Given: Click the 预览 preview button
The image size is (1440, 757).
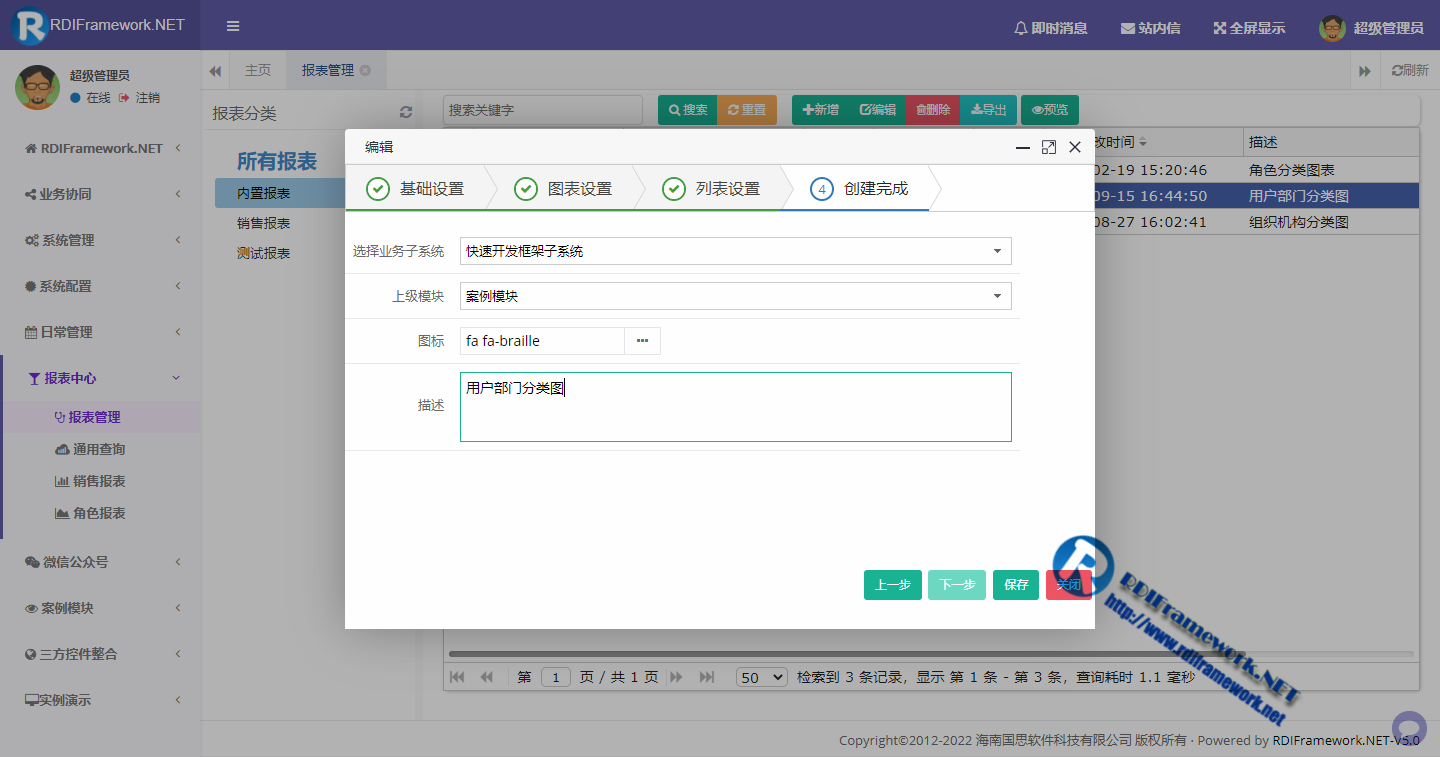Looking at the screenshot, I should point(1050,110).
